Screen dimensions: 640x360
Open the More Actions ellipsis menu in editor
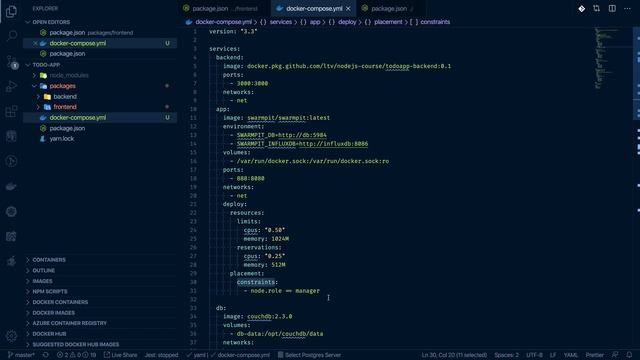coord(627,8)
